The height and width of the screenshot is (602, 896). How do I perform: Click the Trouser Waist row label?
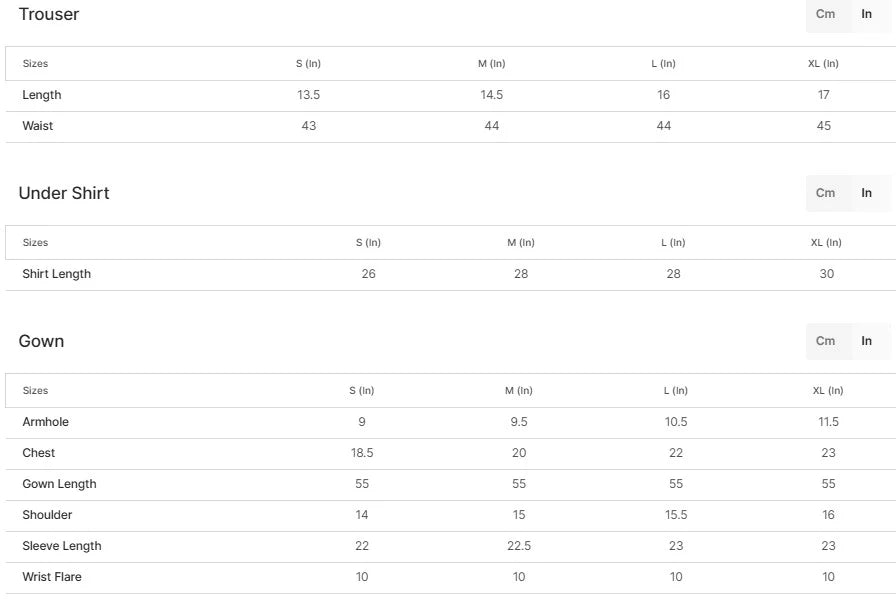[38, 126]
